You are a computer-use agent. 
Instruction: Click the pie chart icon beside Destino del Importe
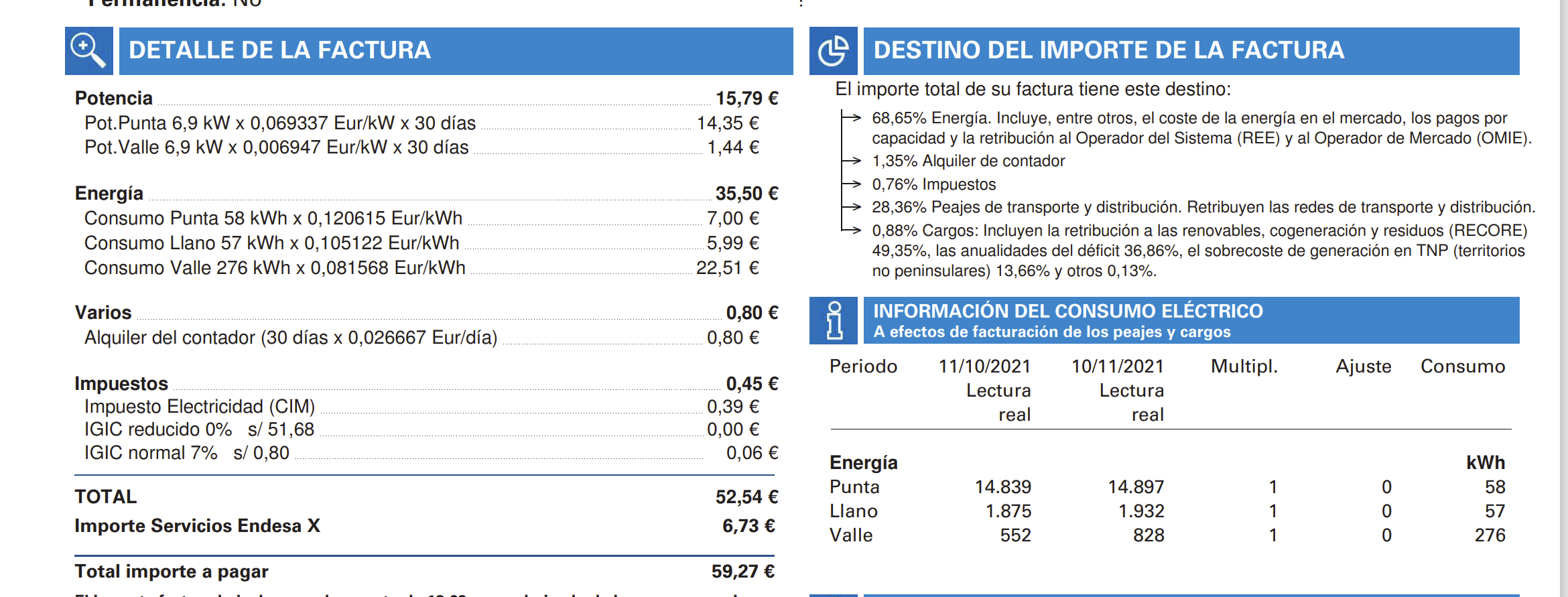[833, 51]
